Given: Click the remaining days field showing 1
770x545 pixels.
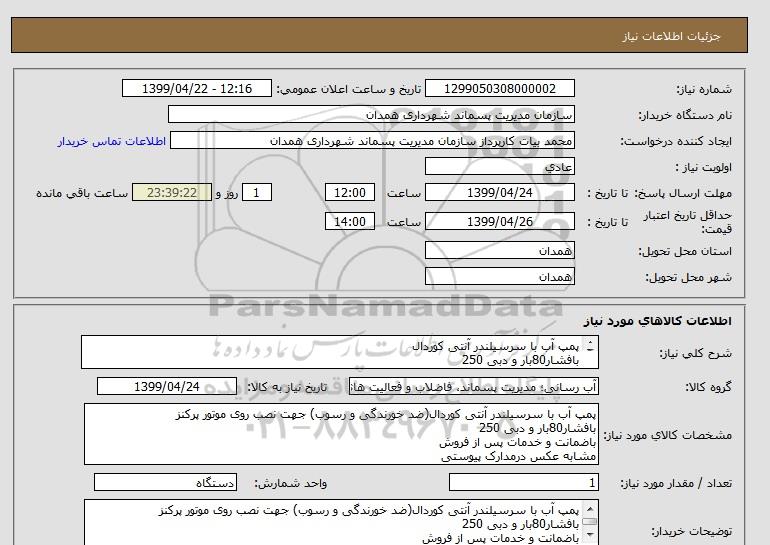Looking at the screenshot, I should pyautogui.click(x=257, y=192).
